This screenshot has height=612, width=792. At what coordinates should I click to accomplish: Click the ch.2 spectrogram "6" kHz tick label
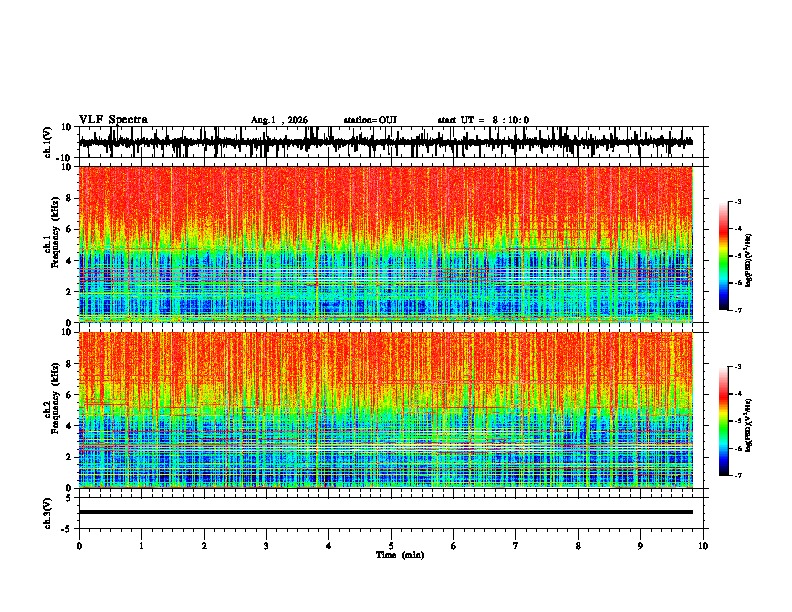coord(69,394)
